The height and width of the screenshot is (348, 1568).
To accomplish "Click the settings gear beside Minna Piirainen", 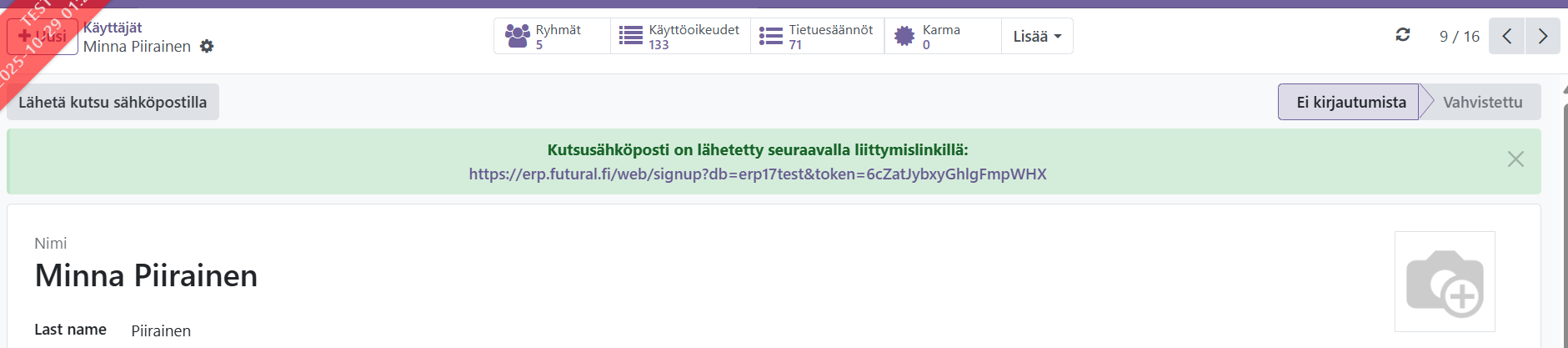I will pyautogui.click(x=207, y=47).
